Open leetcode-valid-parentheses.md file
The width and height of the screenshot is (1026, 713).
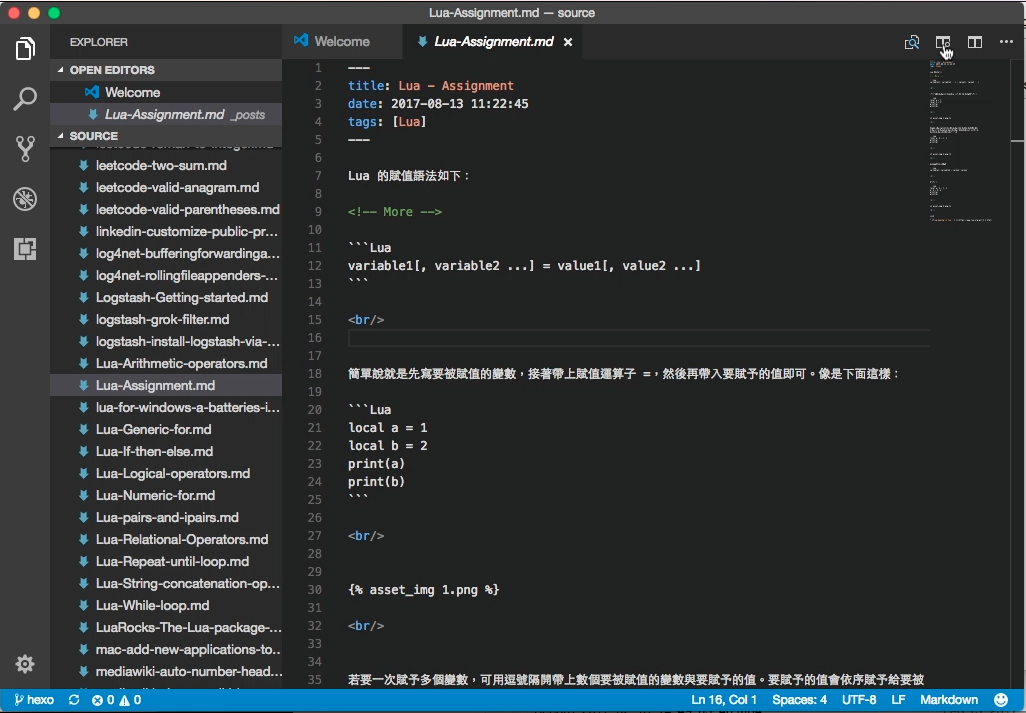166,209
